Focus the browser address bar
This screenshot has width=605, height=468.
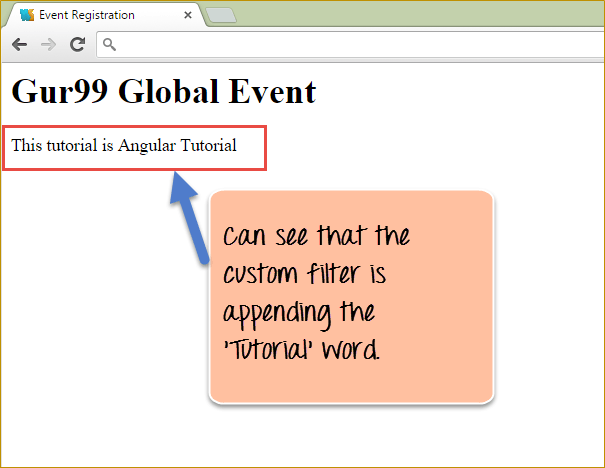350,45
